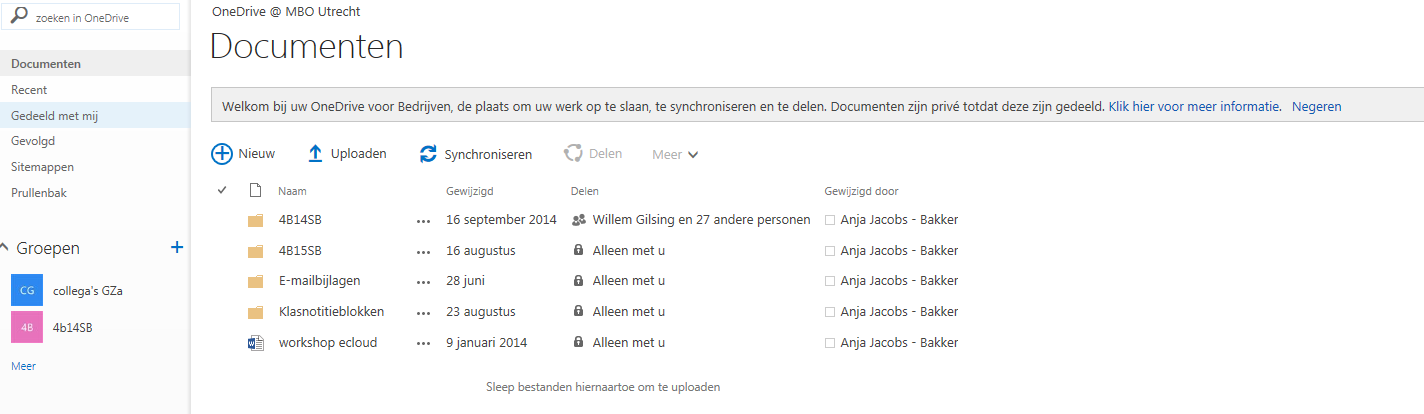
Task: Click the 4B15SB folder icon
Action: click(255, 251)
